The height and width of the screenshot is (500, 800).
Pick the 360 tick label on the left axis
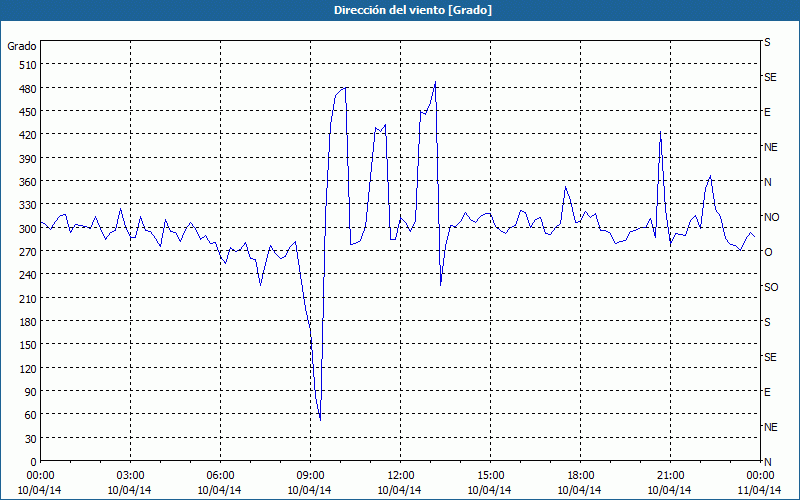[x=28, y=182]
